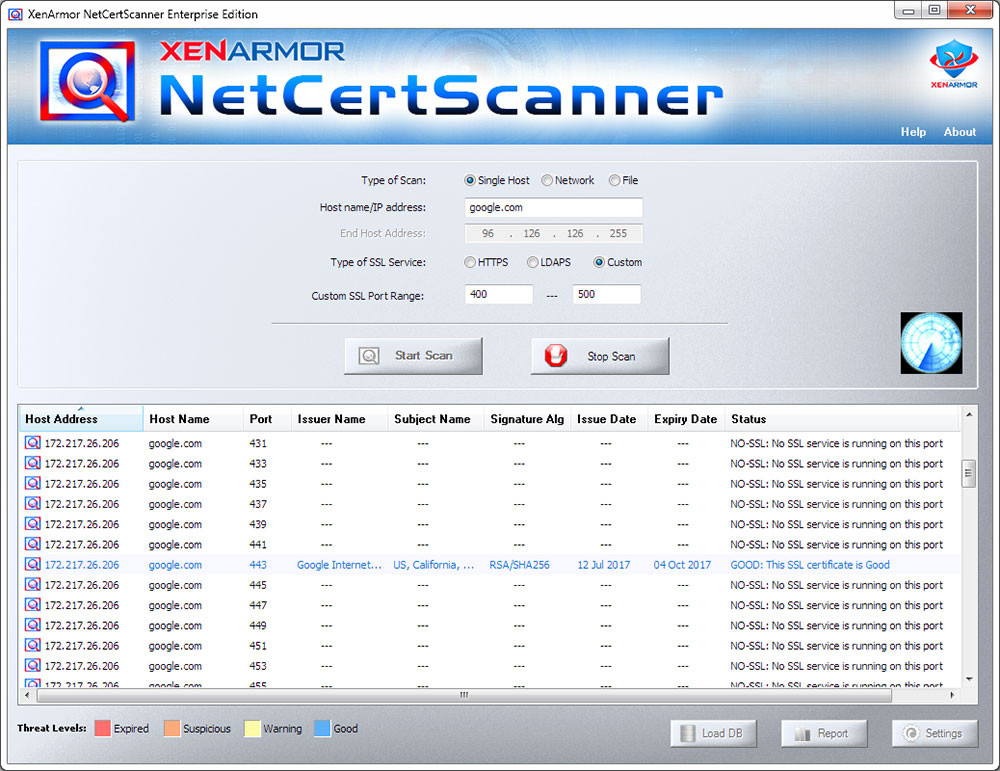Image resolution: width=1000 pixels, height=771 pixels.
Task: Click row icon for port 453
Action: point(33,665)
